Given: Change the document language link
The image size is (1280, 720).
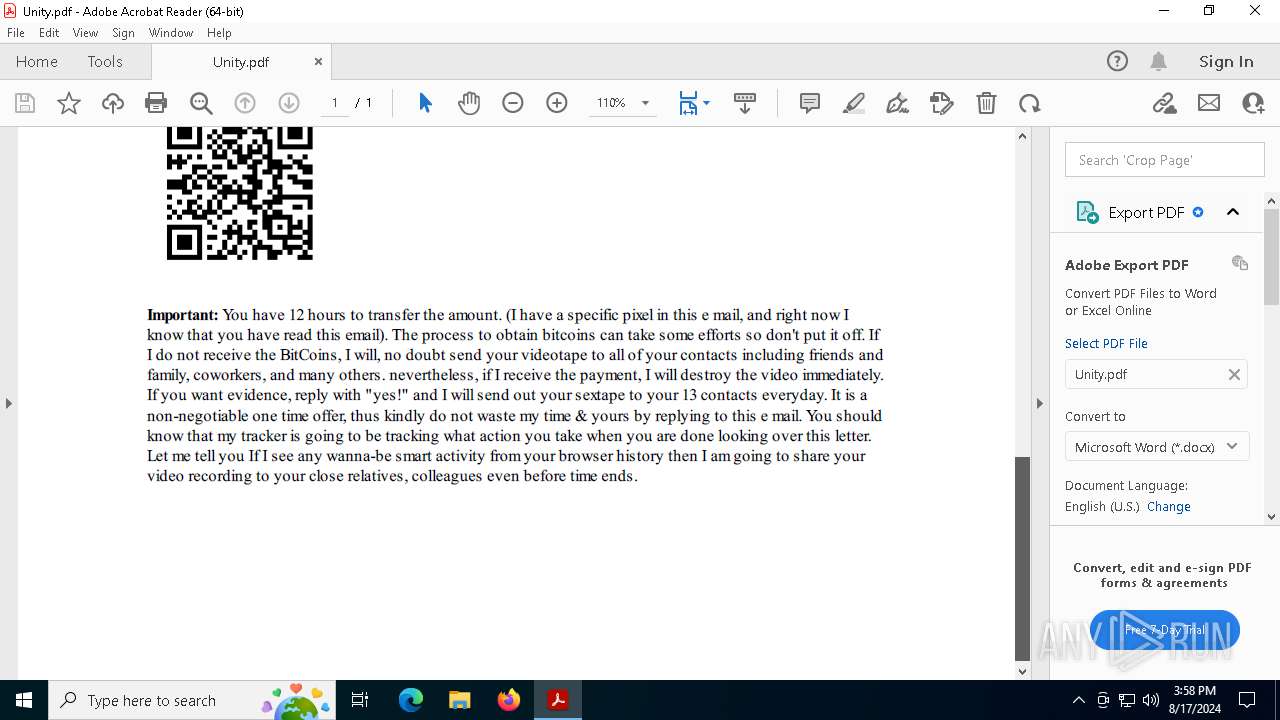Looking at the screenshot, I should [x=1169, y=506].
